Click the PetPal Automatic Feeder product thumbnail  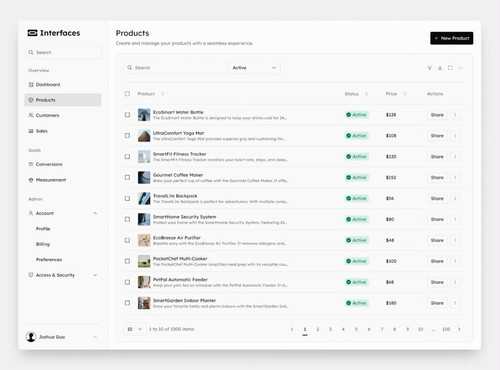144,282
